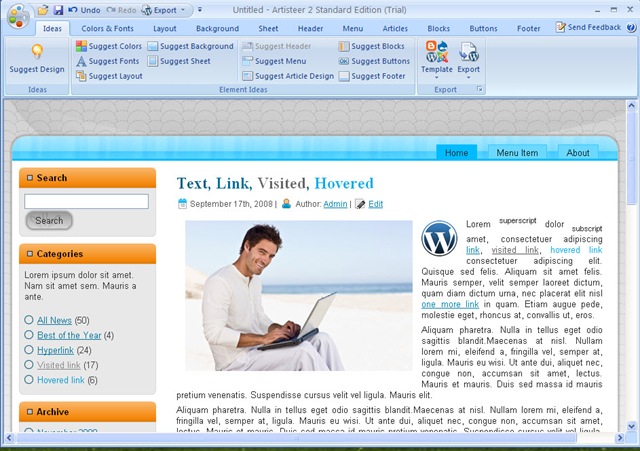Viewport: 640px width, 451px height.
Task: Click the Export icon in ribbon Export group
Action: click(x=469, y=51)
